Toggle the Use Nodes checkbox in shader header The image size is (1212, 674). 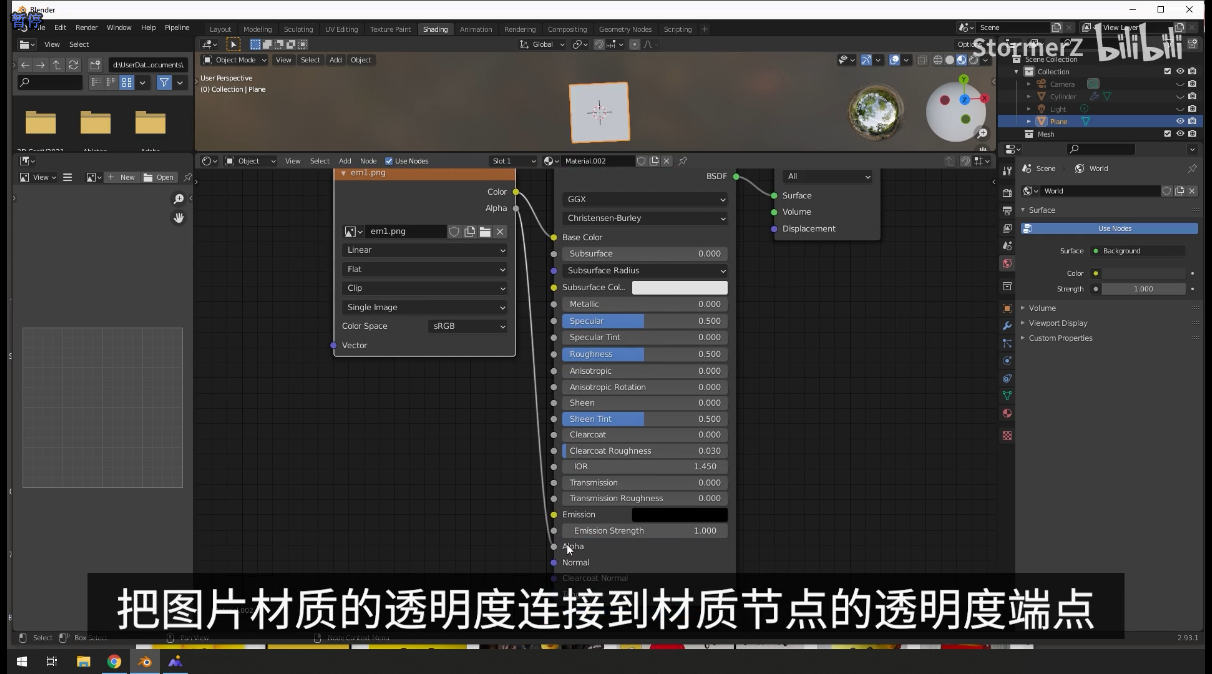(x=389, y=160)
